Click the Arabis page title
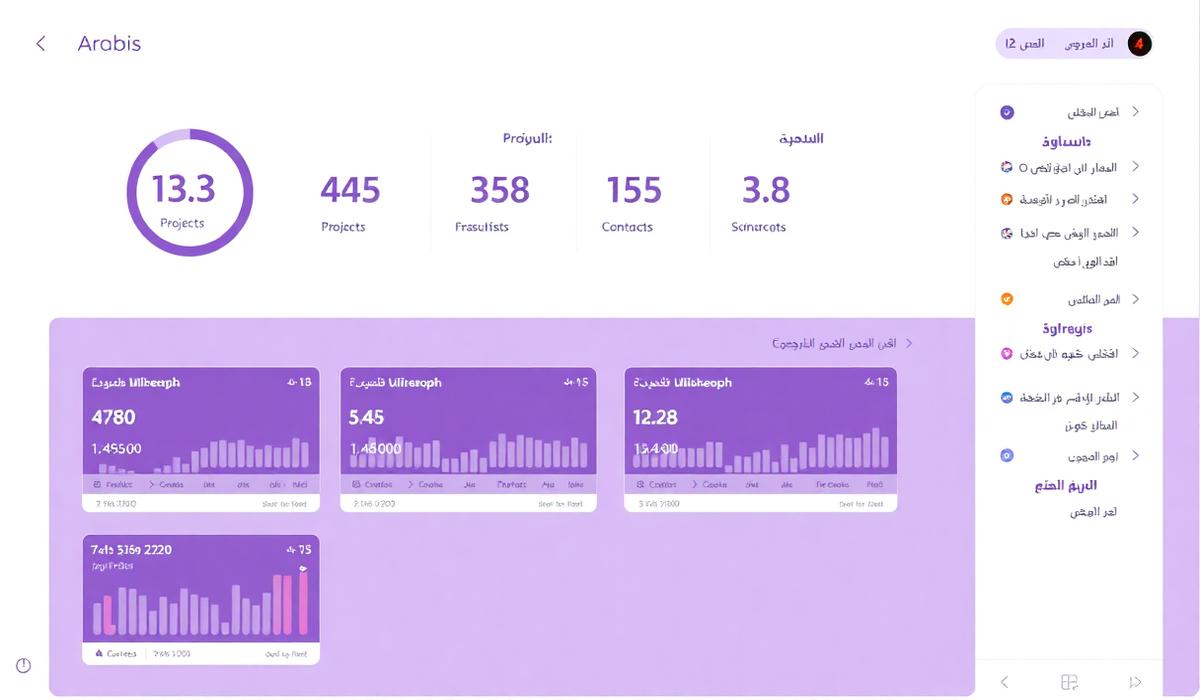 point(109,43)
